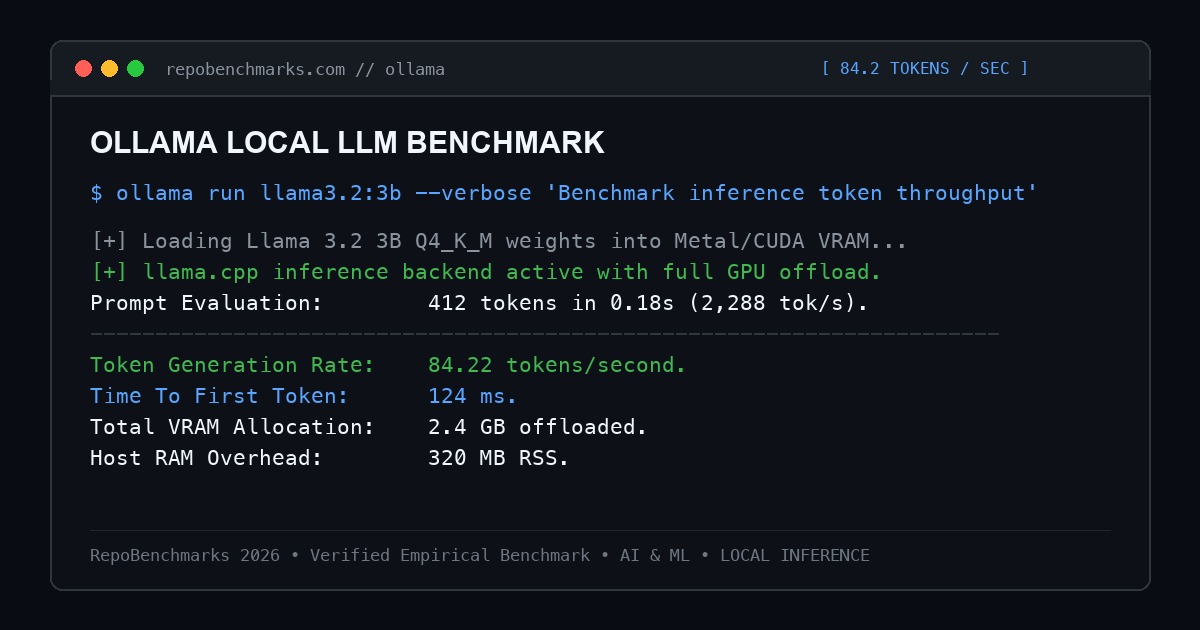1200x630 pixels.
Task: Click the Total VRAM Allocation label
Action: [232, 427]
